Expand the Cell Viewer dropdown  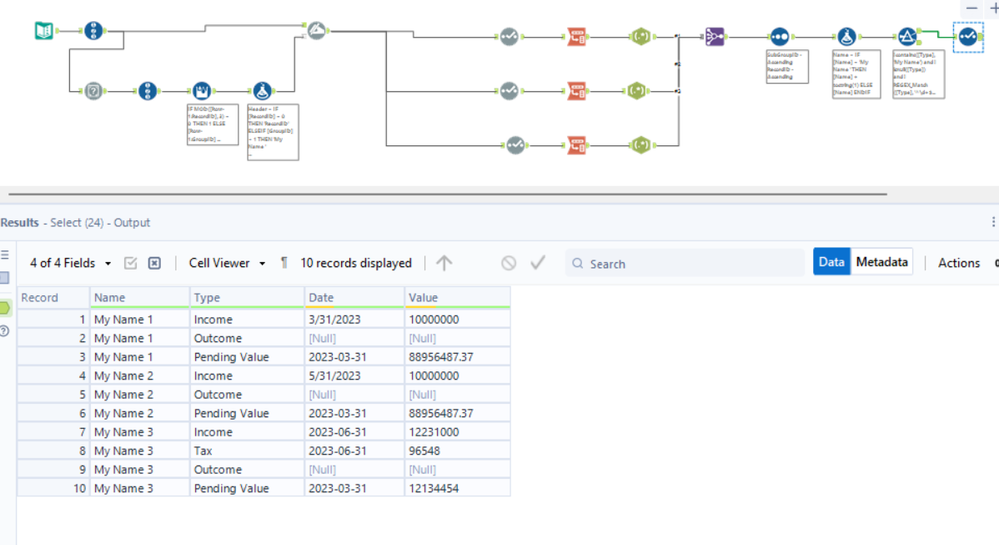(x=227, y=263)
